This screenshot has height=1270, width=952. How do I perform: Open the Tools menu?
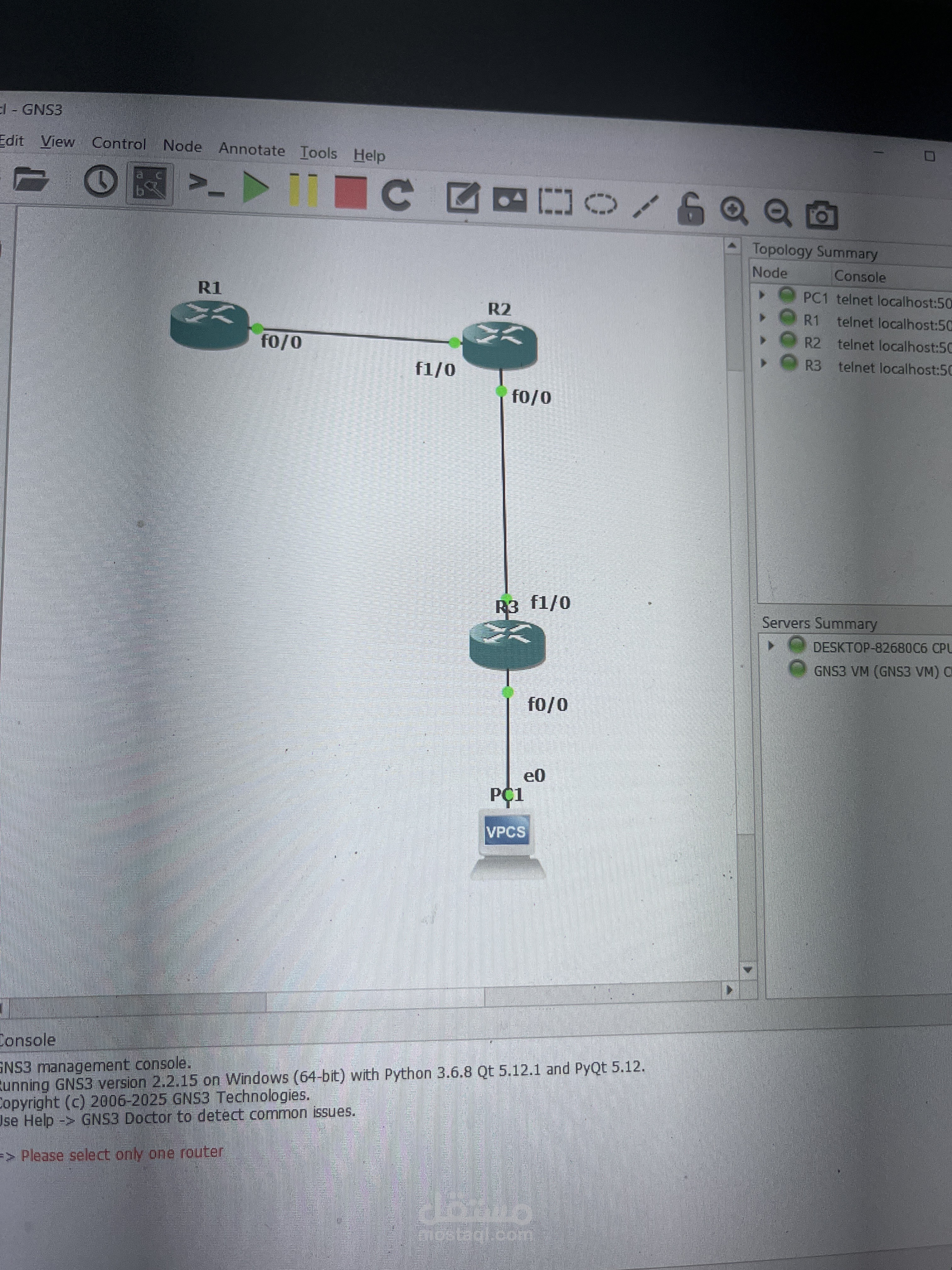[x=319, y=153]
